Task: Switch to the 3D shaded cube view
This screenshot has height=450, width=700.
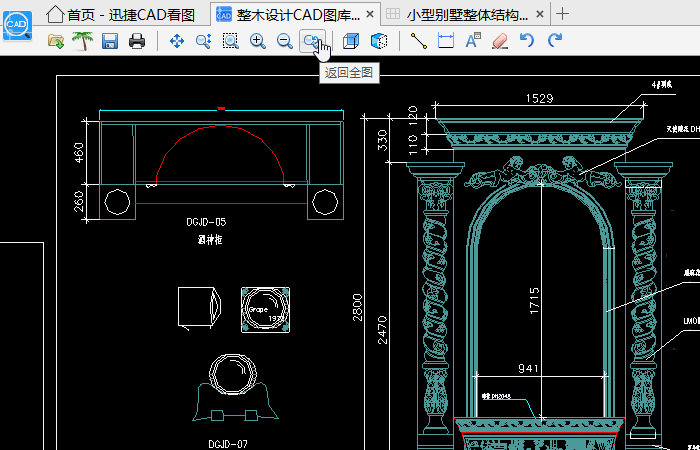Action: 379,41
